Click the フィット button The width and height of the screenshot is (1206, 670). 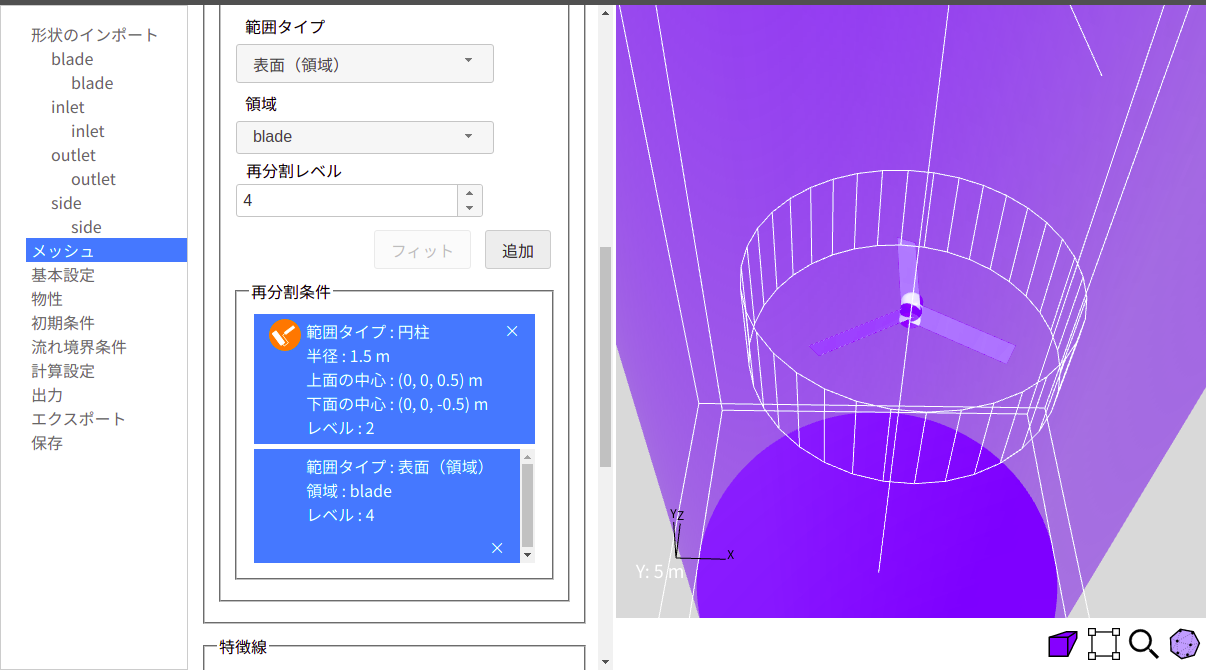422,250
